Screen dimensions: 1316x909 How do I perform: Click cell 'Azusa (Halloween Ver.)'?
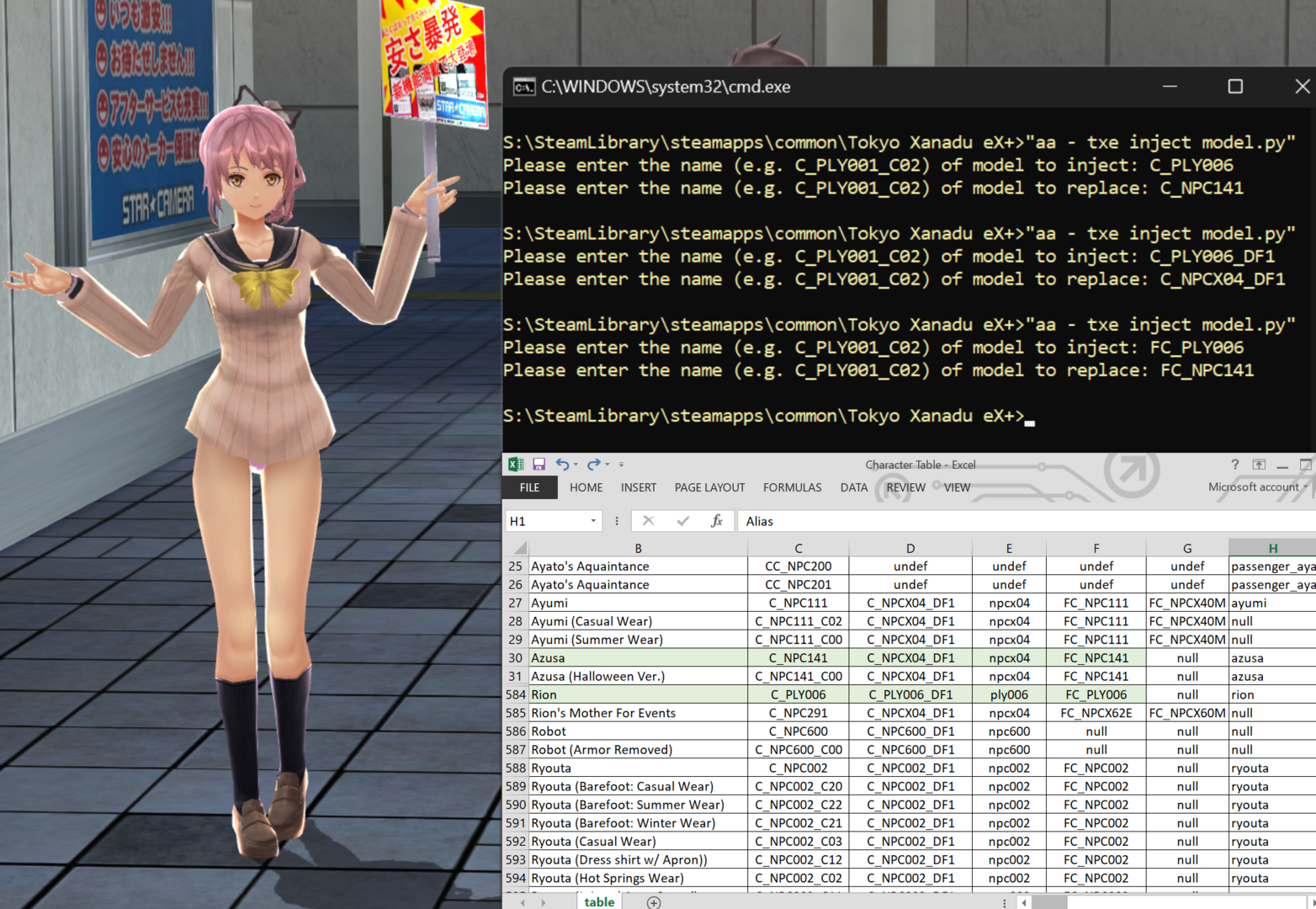pos(638,677)
